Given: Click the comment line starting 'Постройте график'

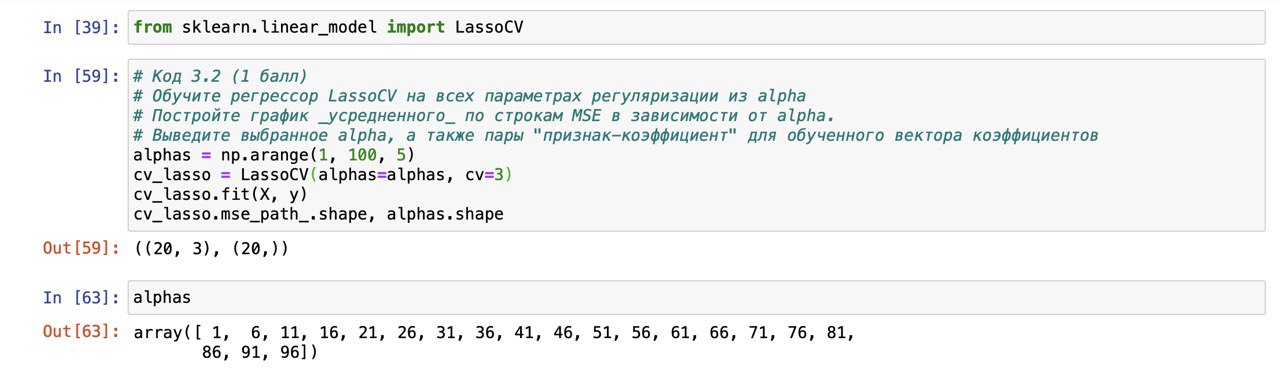Looking at the screenshot, I should click(483, 115).
